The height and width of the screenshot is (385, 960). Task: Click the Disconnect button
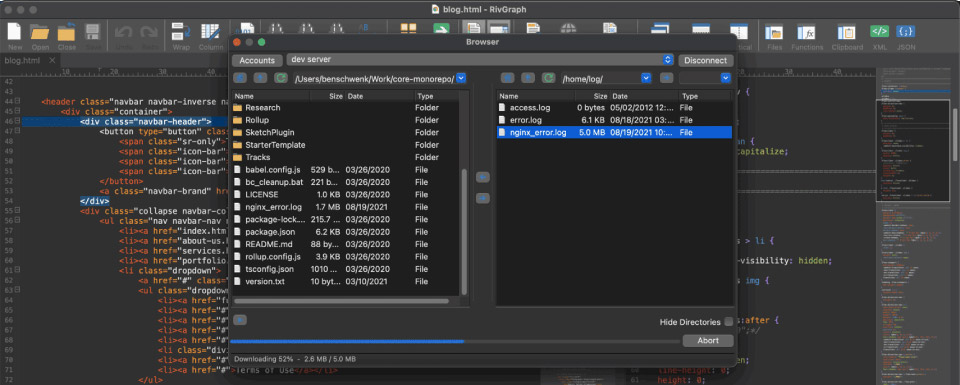coord(705,60)
